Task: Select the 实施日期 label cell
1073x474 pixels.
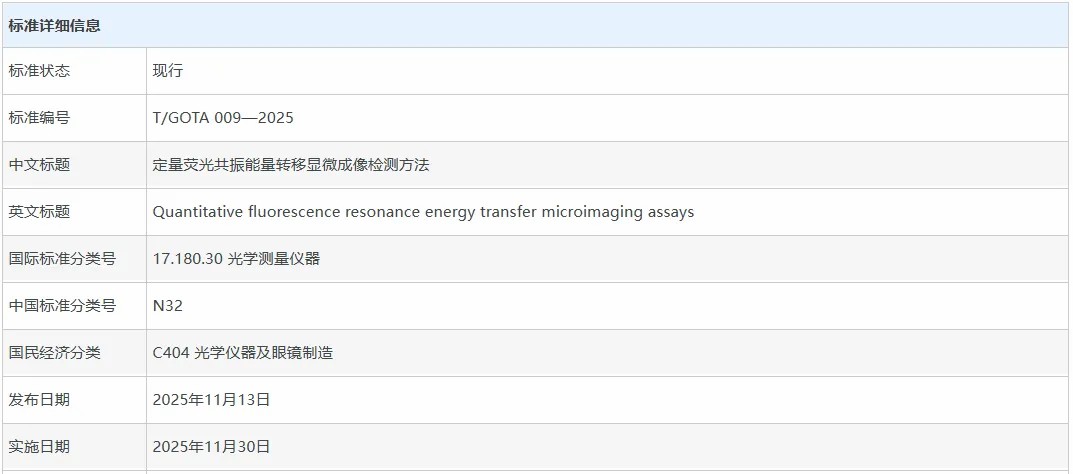Action: click(40, 447)
